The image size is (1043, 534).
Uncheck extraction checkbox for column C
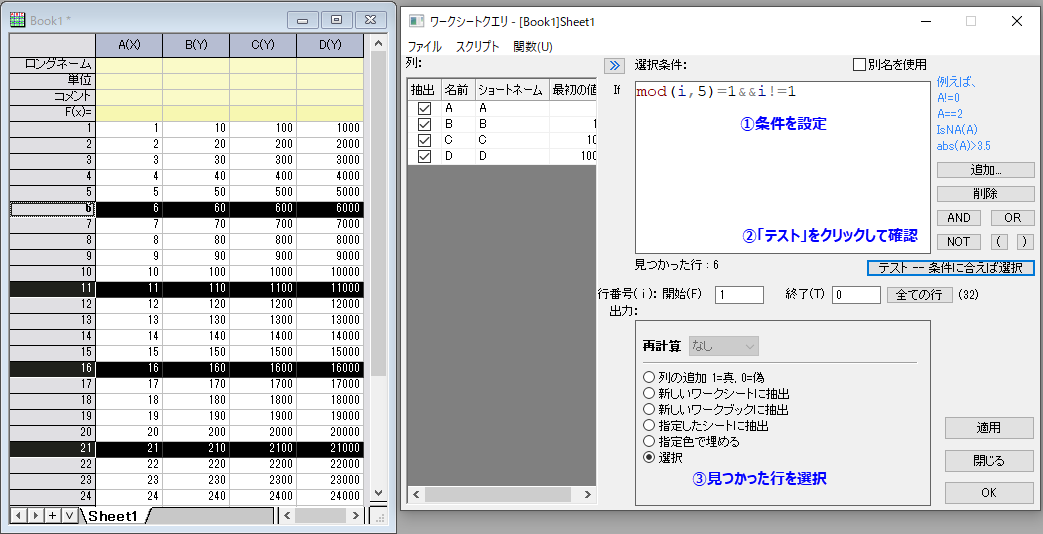[424, 140]
